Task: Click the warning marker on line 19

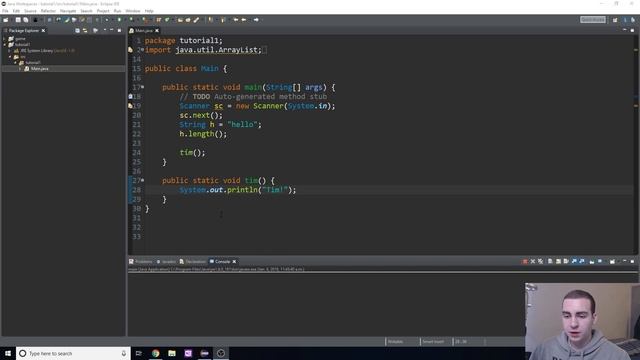Action: 130,105
